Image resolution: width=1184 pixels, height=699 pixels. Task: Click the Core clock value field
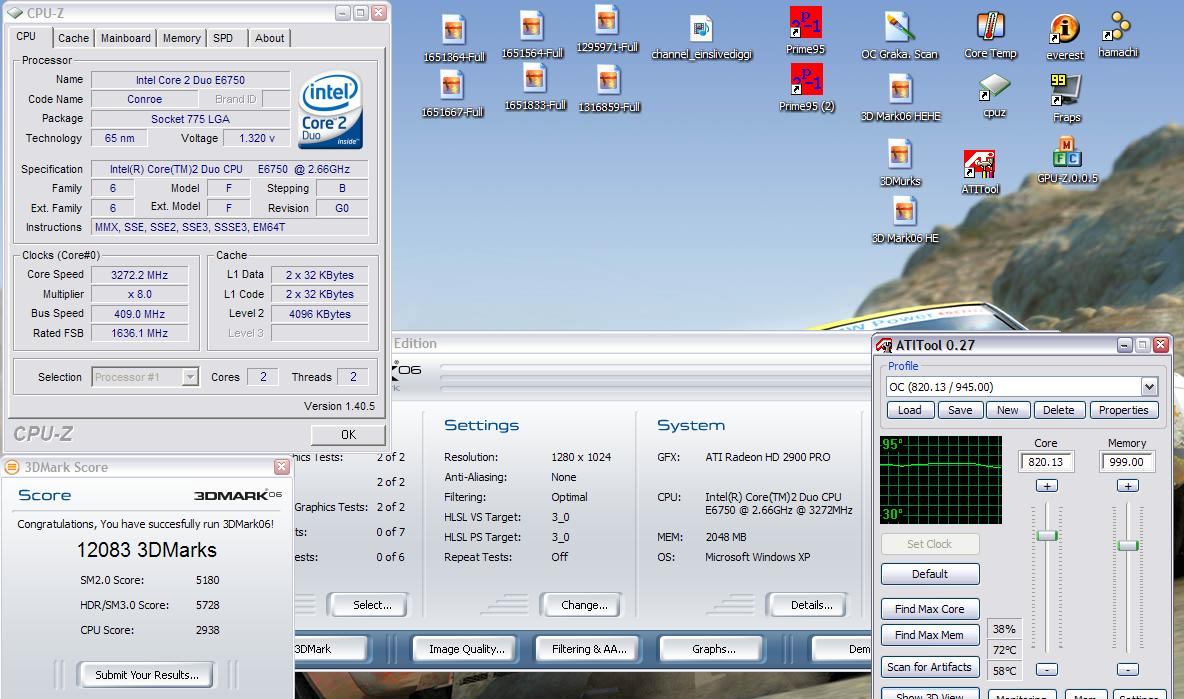(1046, 462)
